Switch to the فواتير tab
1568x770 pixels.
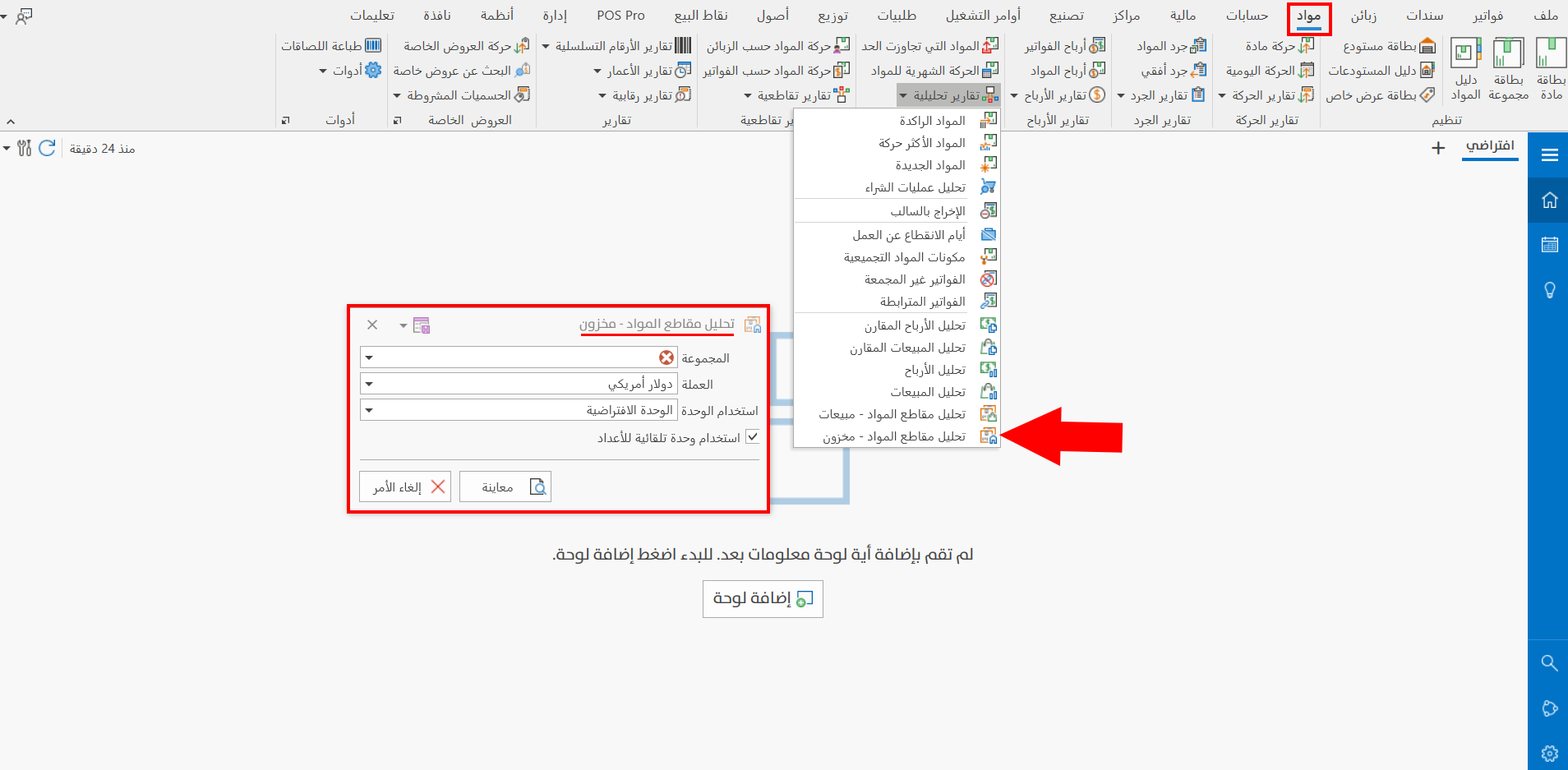(x=1488, y=16)
